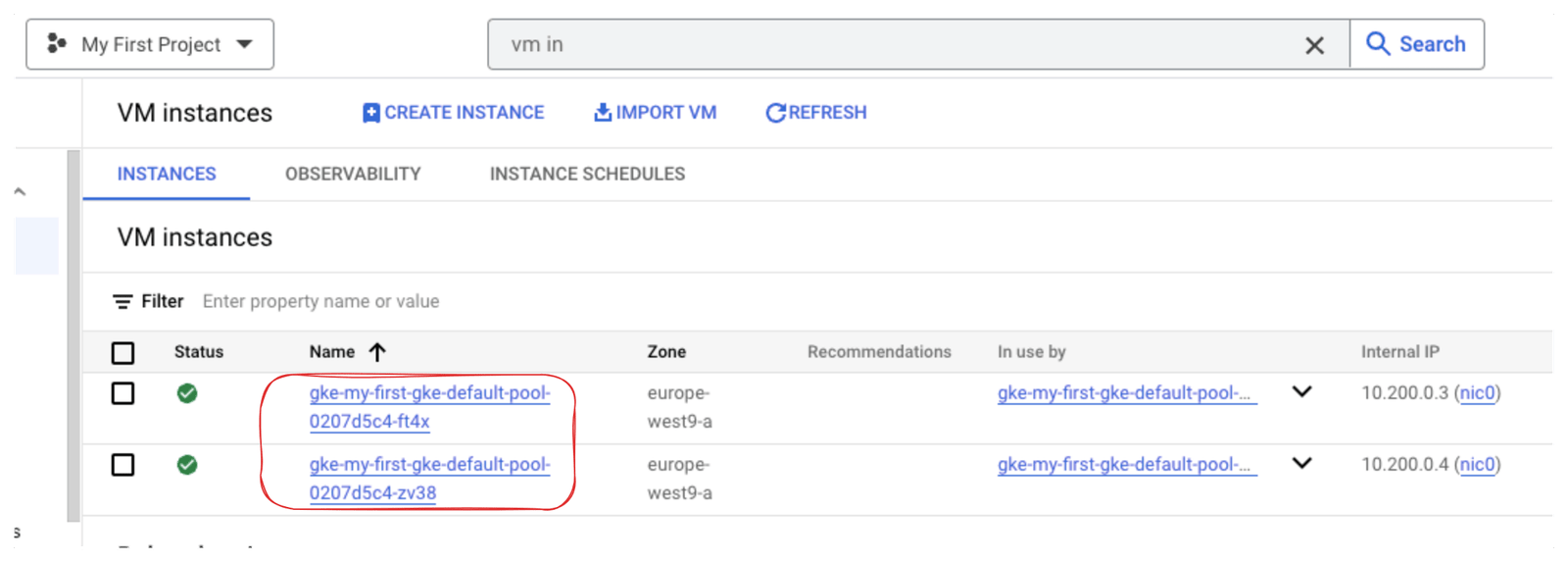The height and width of the screenshot is (562, 1568).
Task: Click the CREATE INSTANCE plus icon
Action: click(371, 113)
